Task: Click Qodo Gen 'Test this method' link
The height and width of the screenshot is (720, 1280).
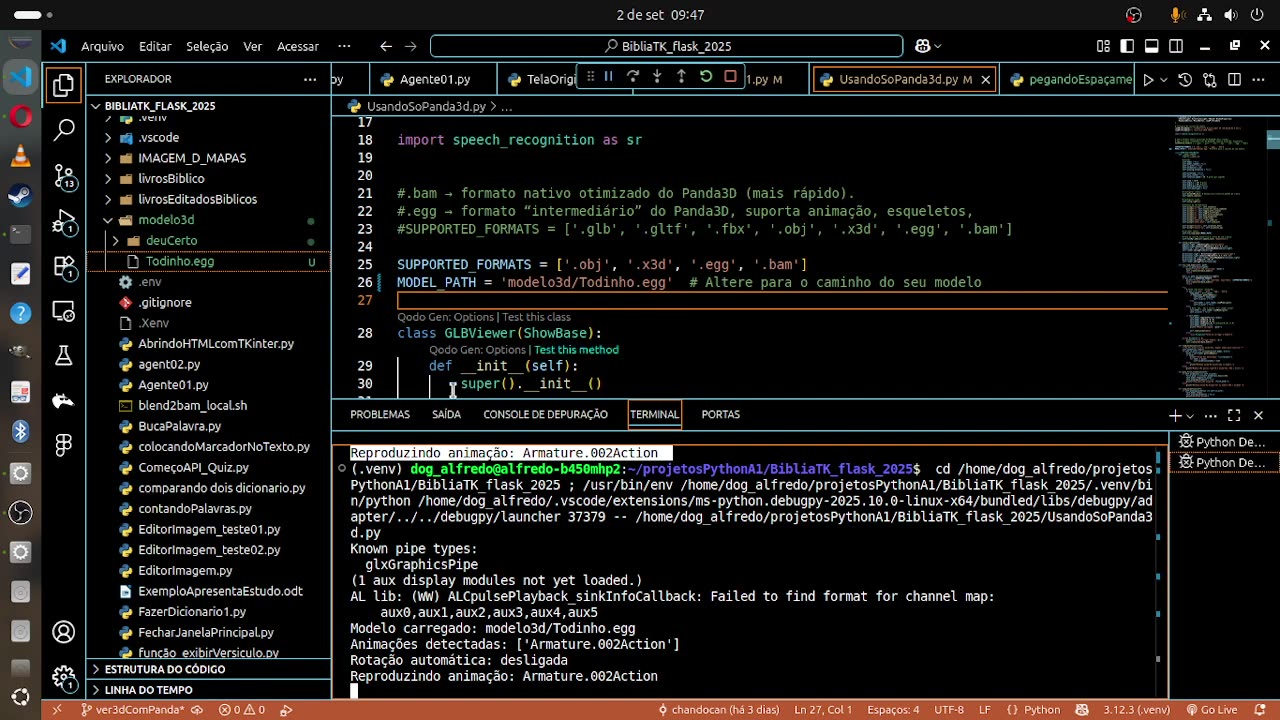Action: click(x=576, y=350)
